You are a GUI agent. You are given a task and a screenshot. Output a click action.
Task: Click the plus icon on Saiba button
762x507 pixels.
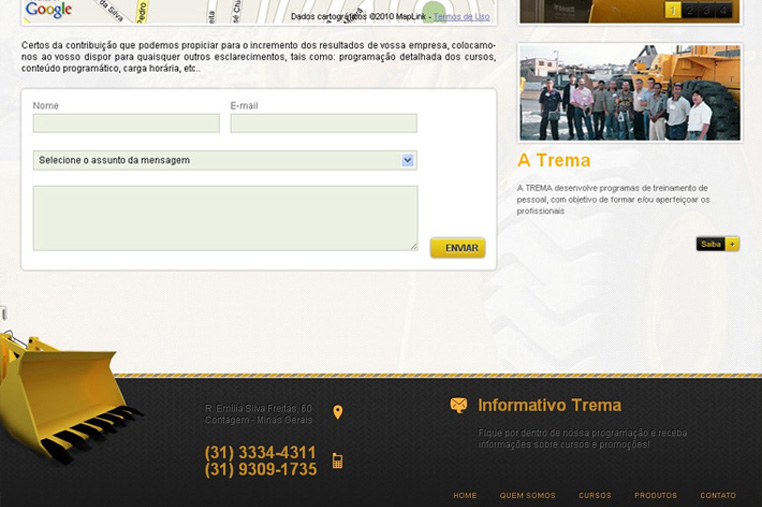[733, 244]
